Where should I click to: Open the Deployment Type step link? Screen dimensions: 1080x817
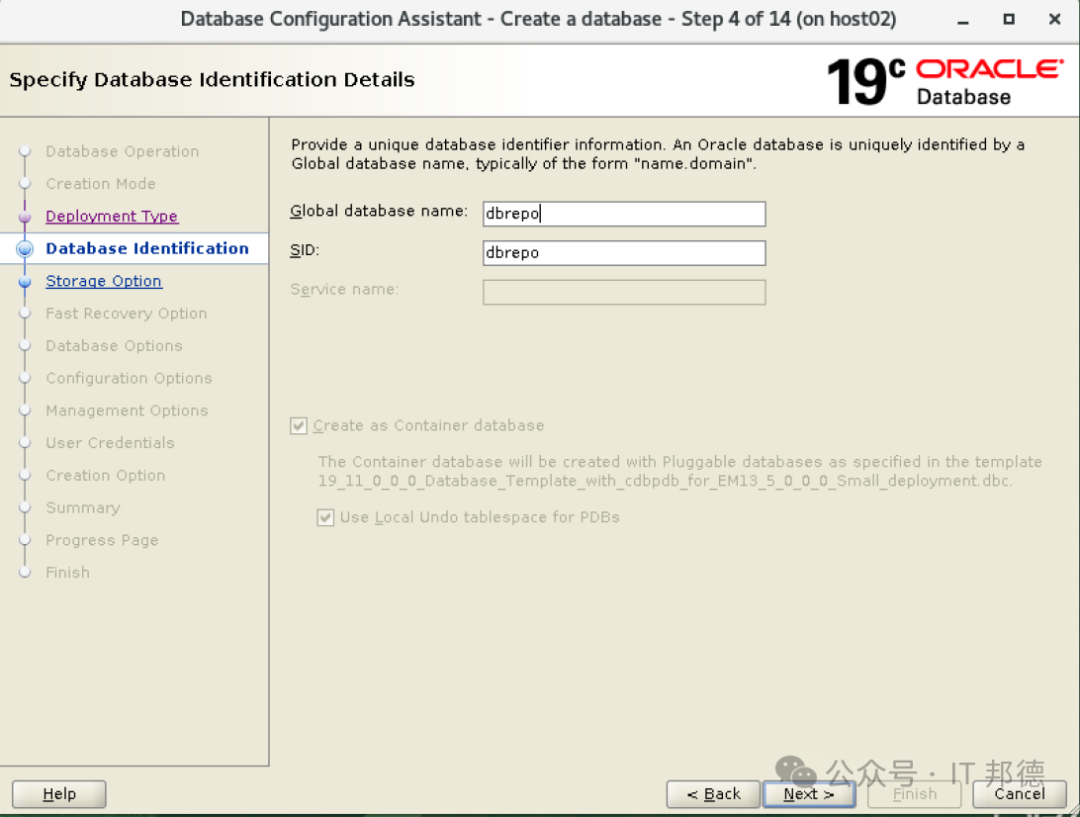click(112, 216)
